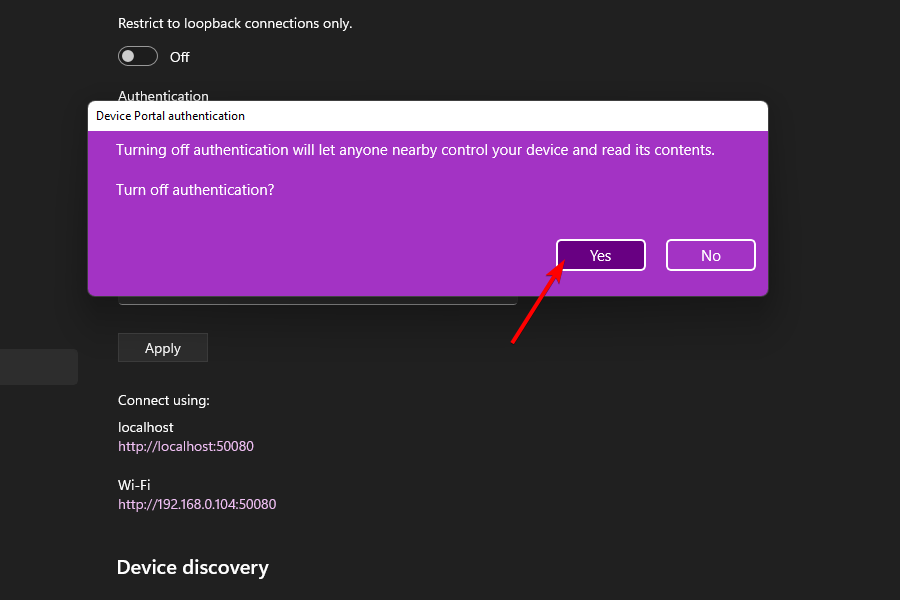Toggle the loopback connections restriction switch
Screen dimensions: 900x600
[138, 57]
